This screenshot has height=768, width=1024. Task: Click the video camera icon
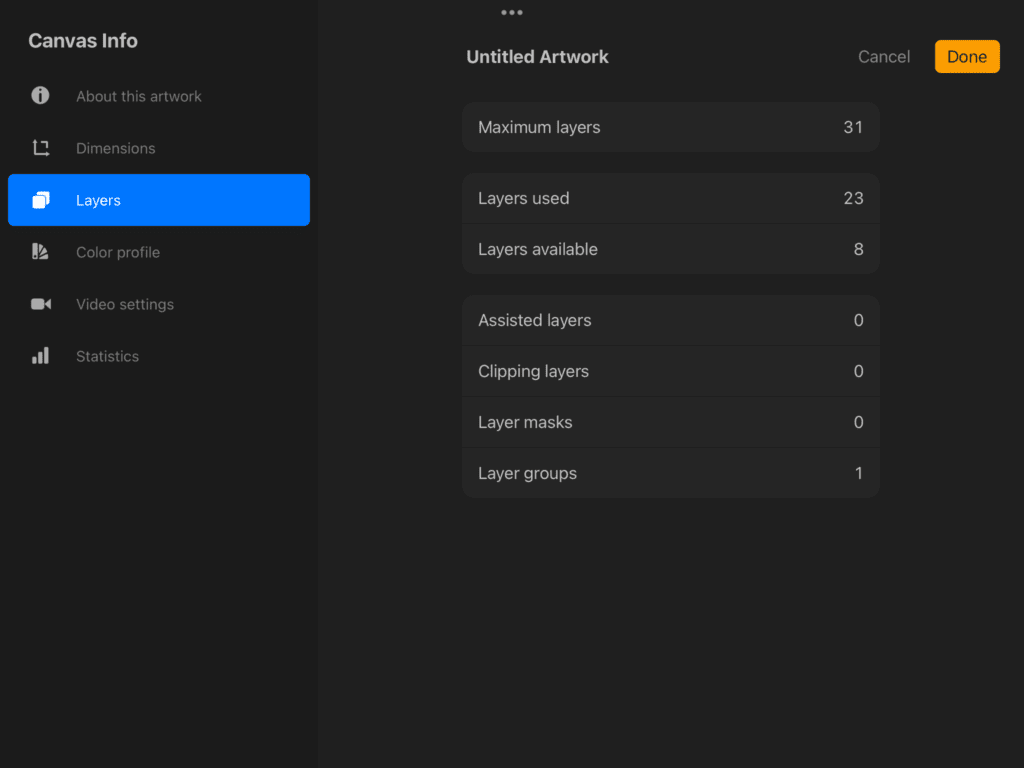point(40,304)
